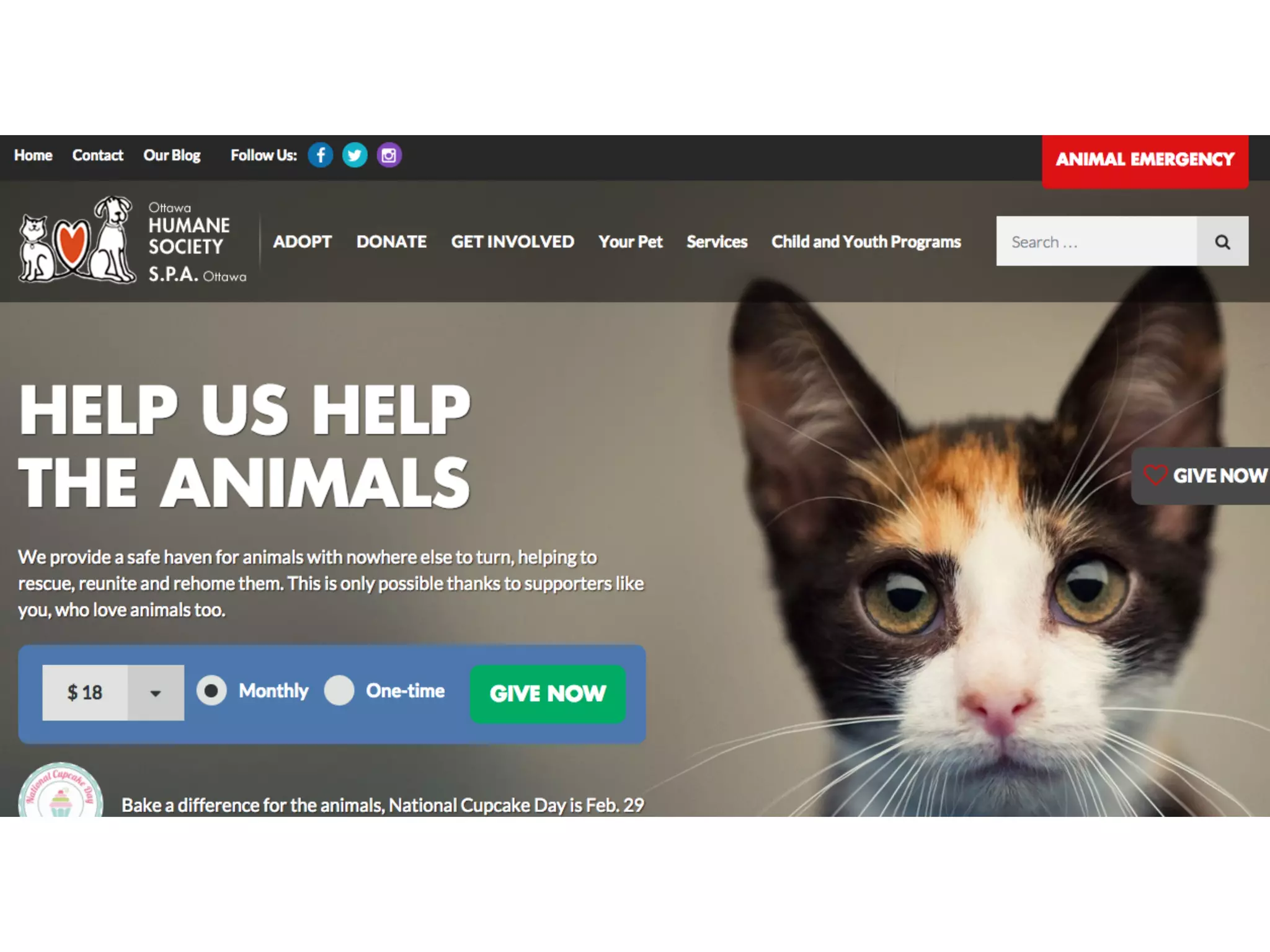The width and height of the screenshot is (1270, 952).
Task: Open the Our Blog link
Action: 172,156
